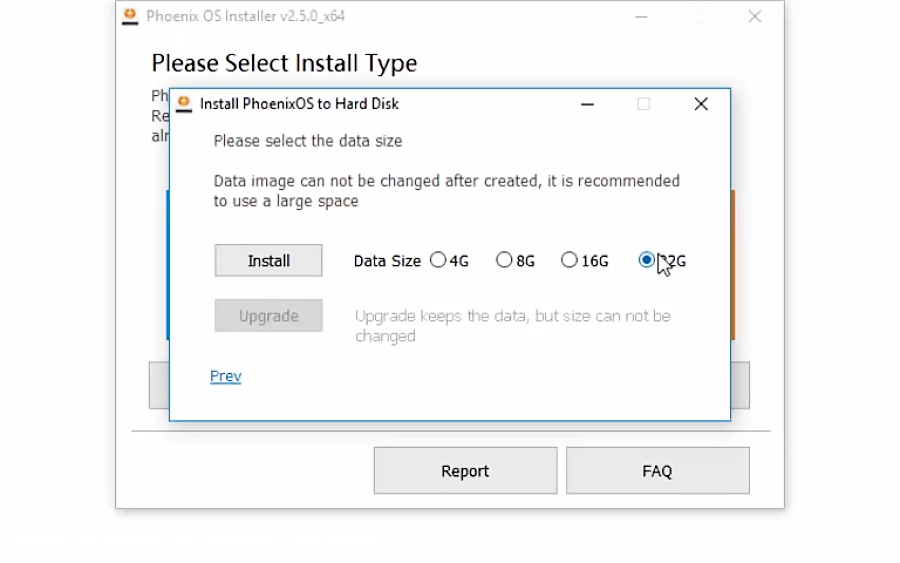Click the Phoenix OS Installer logo icon
This screenshot has width=900, height=563.
129,16
